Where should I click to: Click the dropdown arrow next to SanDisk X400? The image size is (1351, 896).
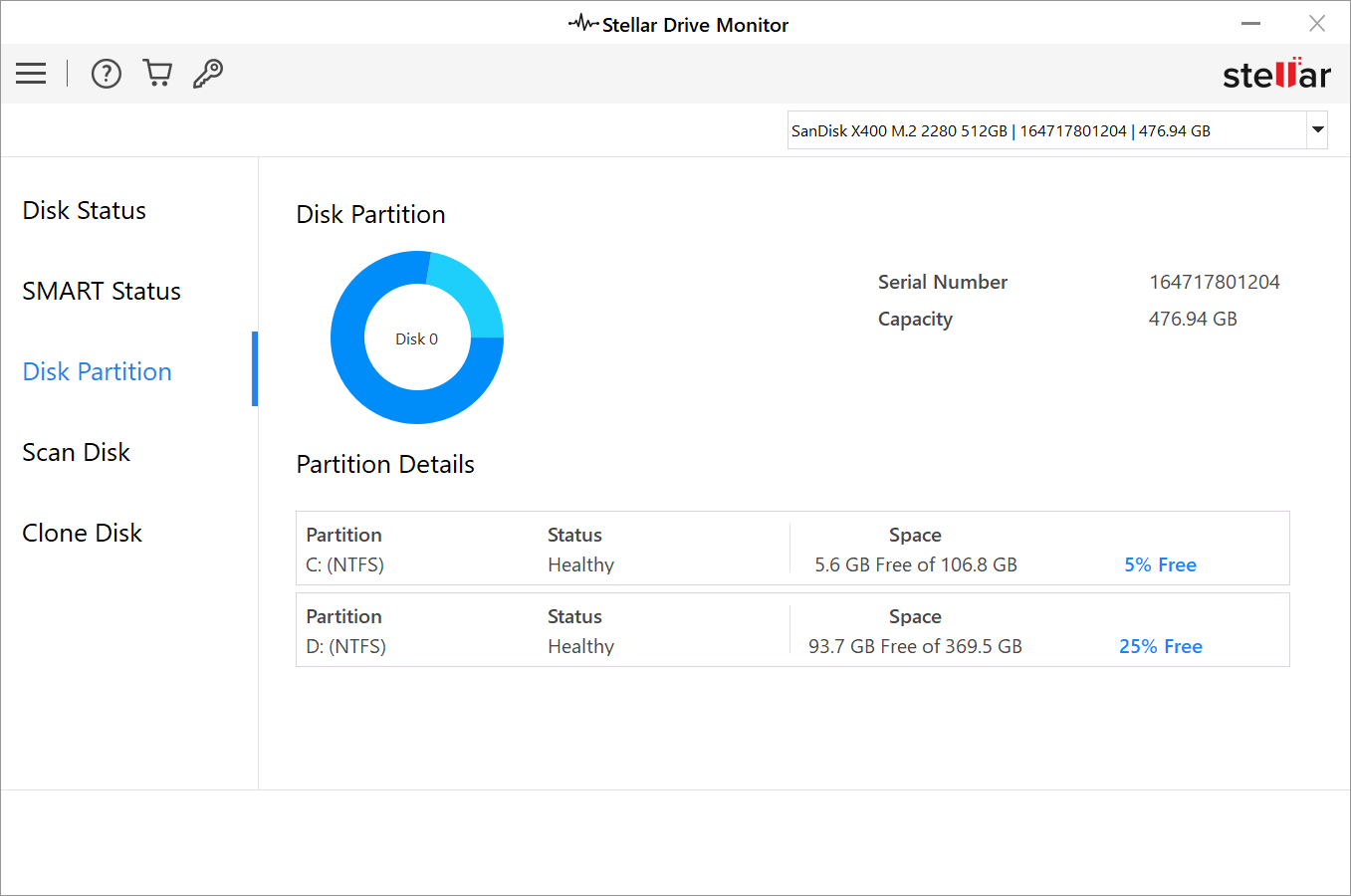tap(1316, 129)
